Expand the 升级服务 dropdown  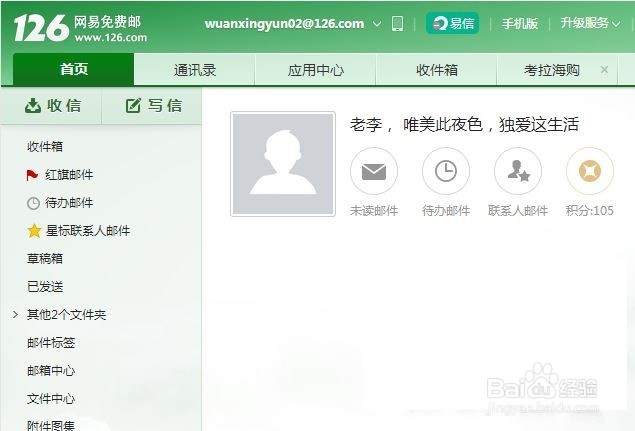(x=590, y=23)
